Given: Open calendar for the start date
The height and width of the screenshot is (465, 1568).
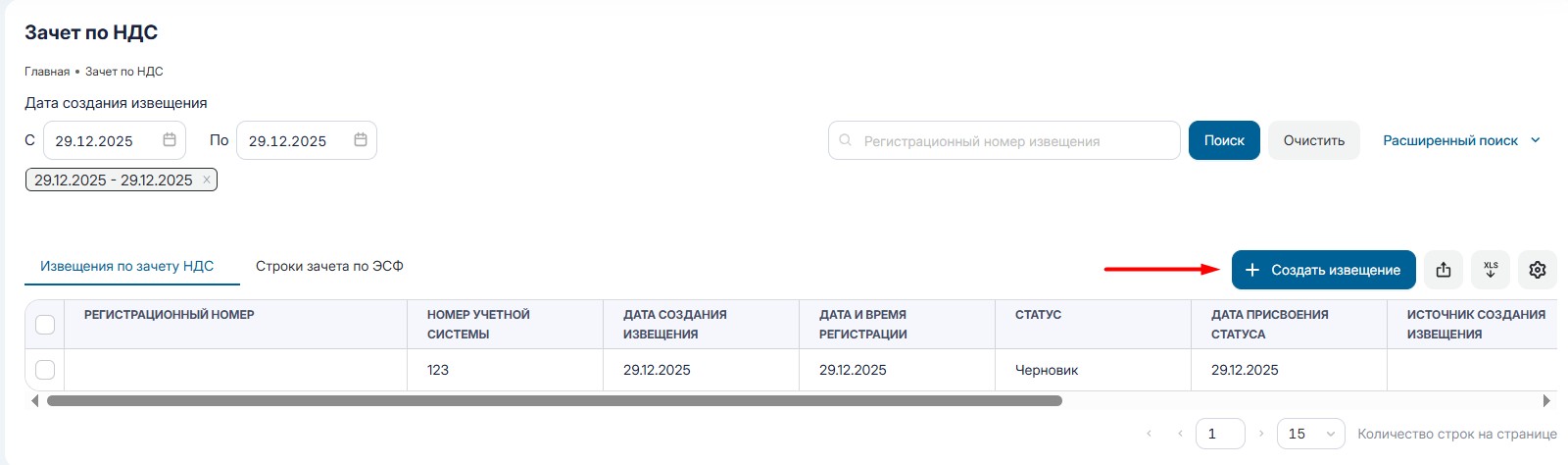Looking at the screenshot, I should 170,140.
